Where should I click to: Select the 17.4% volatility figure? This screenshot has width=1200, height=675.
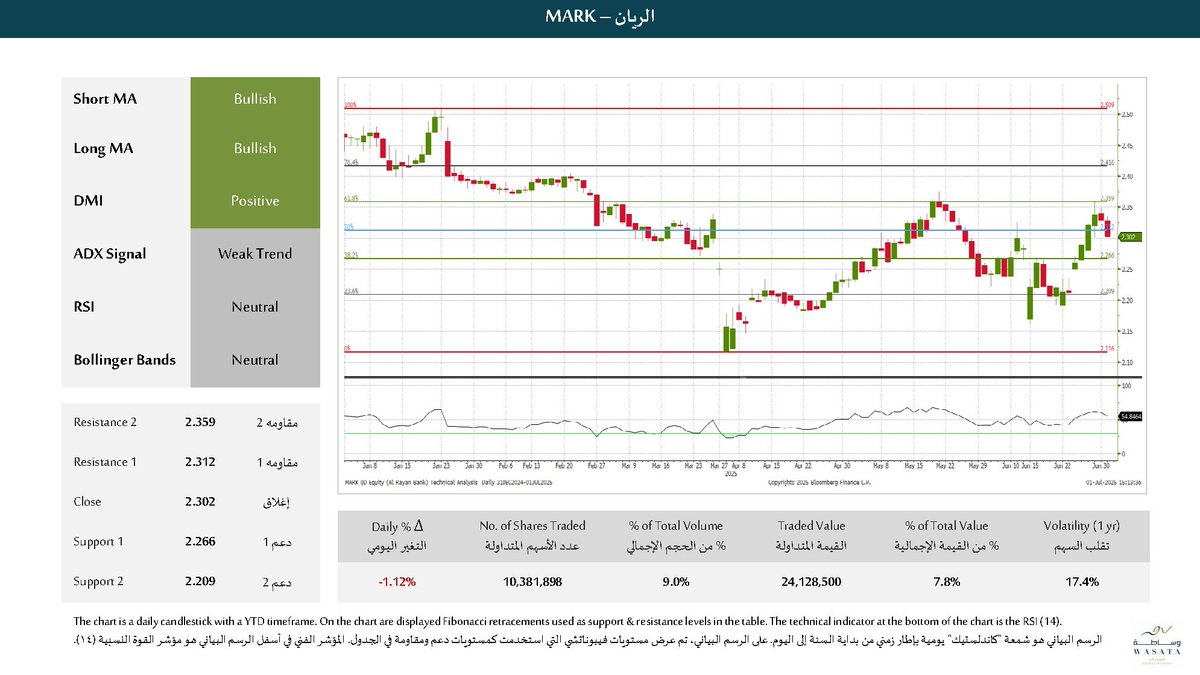[1082, 580]
